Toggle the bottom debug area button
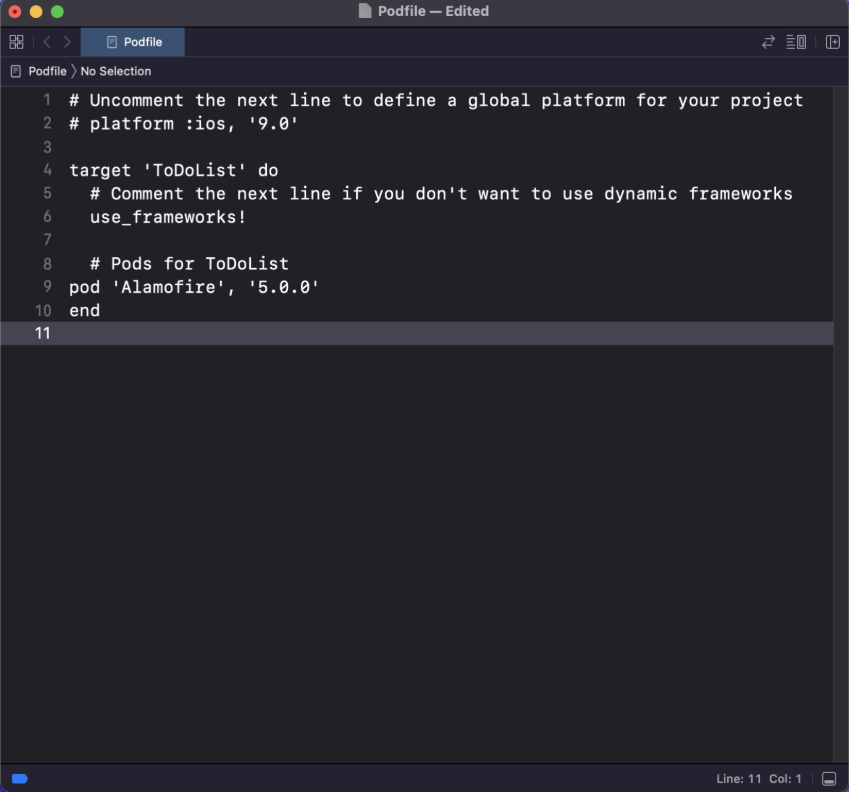 point(829,778)
